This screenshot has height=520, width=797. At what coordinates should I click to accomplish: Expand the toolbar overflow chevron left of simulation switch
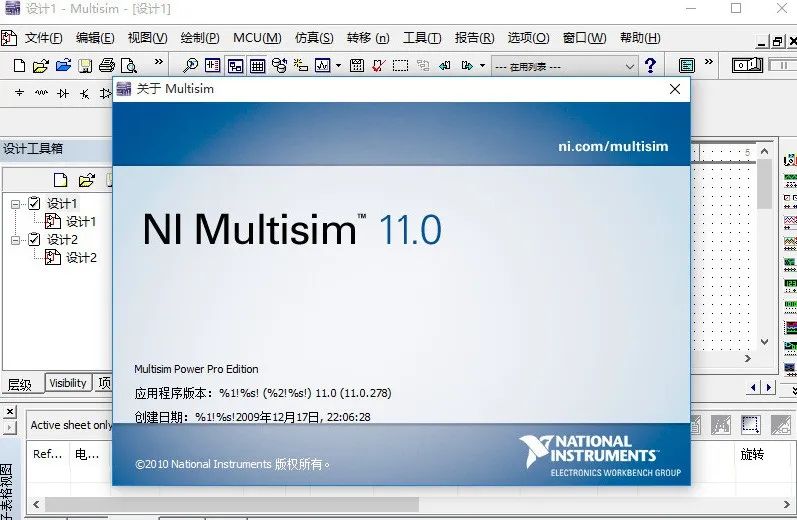pos(709,62)
